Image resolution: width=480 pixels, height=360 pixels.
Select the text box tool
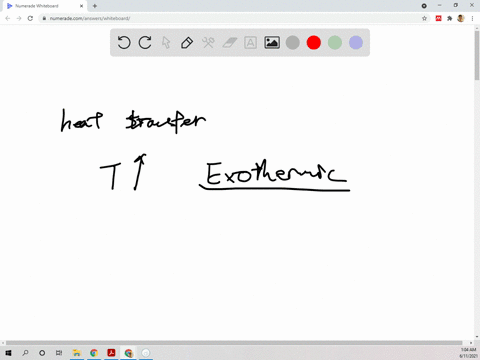(x=250, y=43)
